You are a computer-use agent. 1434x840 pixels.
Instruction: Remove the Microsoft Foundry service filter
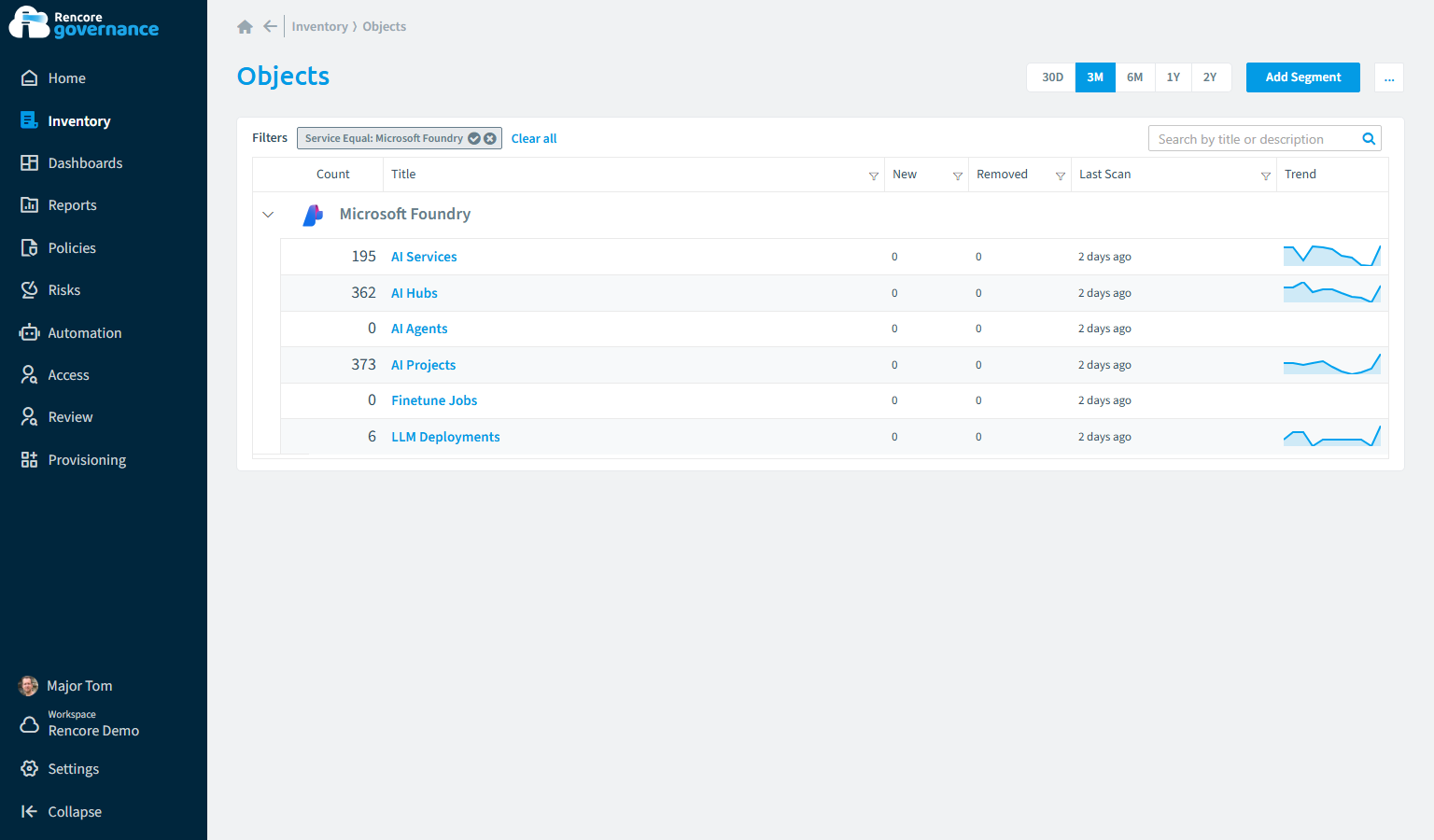[490, 138]
